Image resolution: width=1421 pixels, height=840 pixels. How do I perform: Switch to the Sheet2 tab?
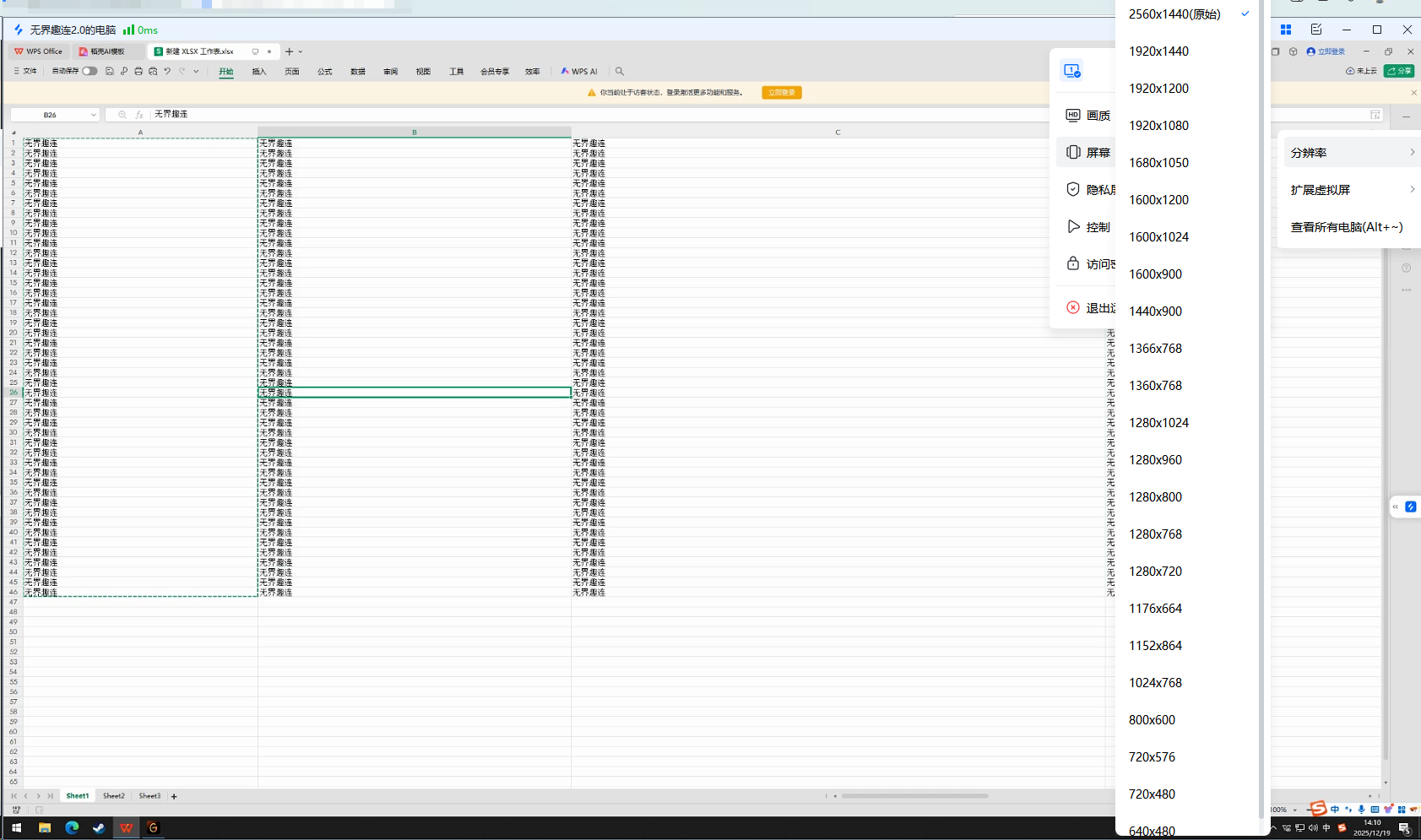[114, 796]
